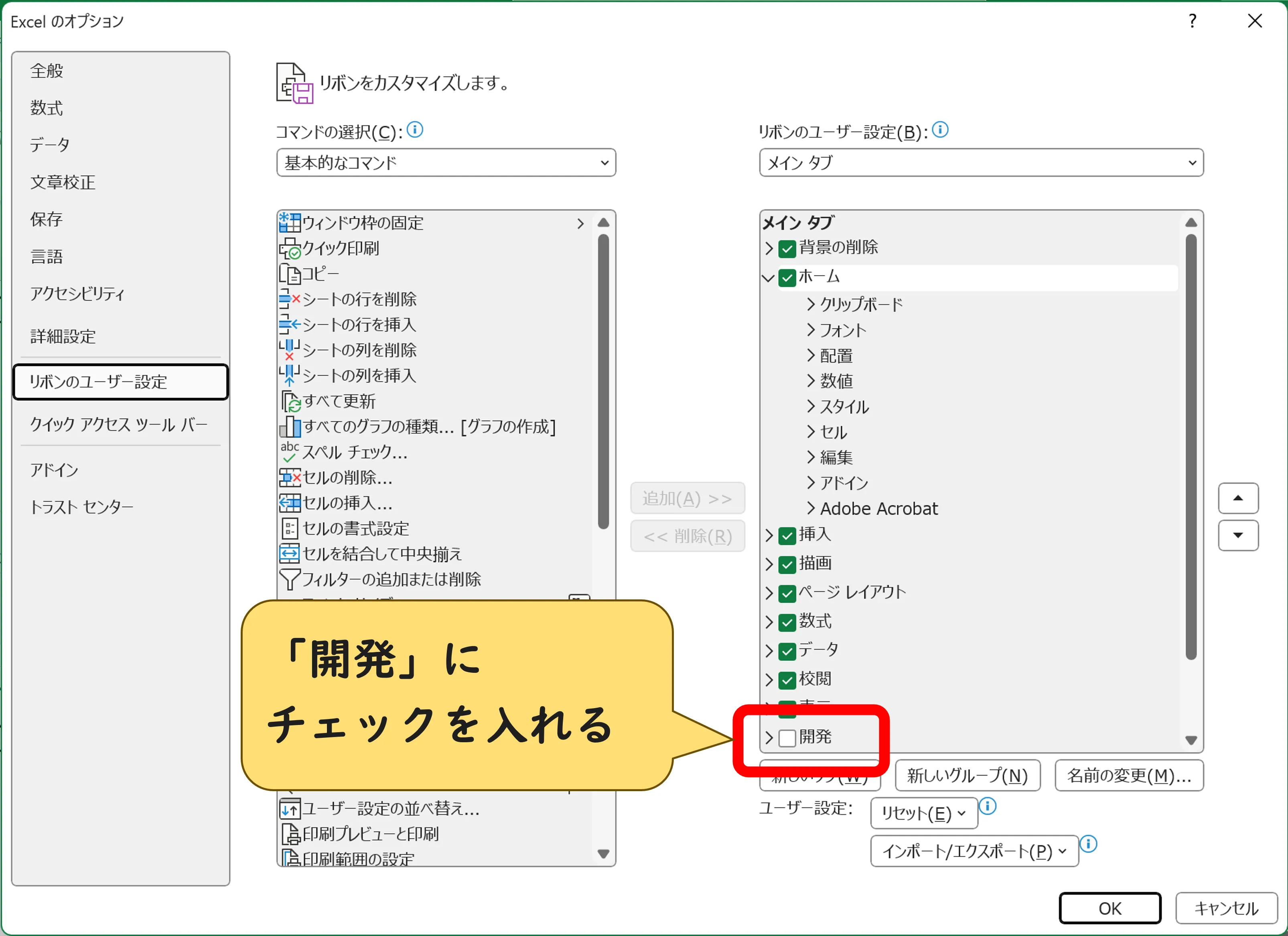Image resolution: width=1288 pixels, height=936 pixels.
Task: Click the シートの行を挿入 icon
Action: [290, 324]
